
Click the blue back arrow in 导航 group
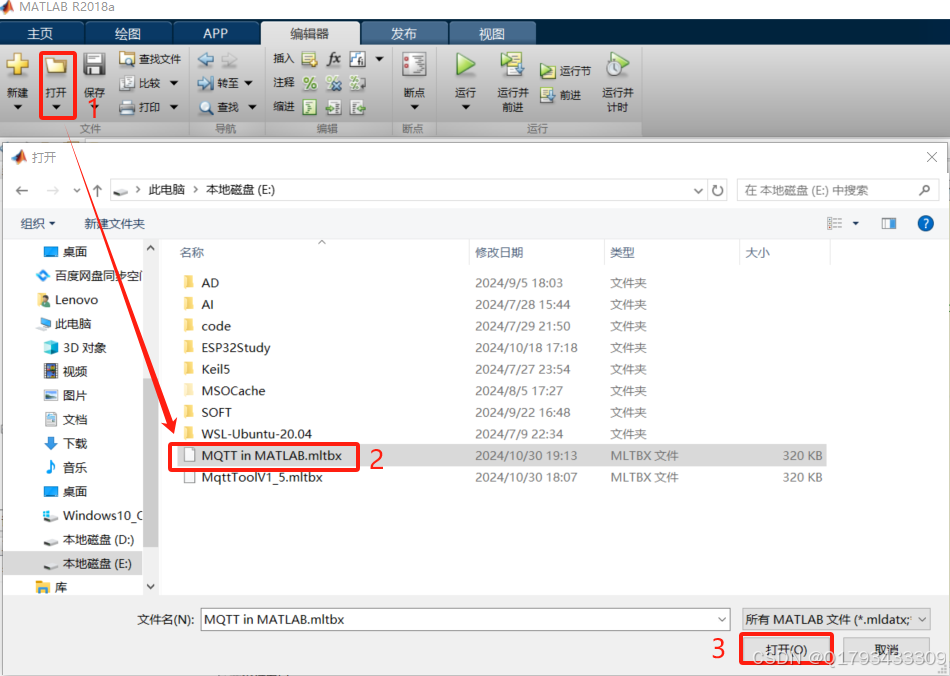[x=206, y=59]
